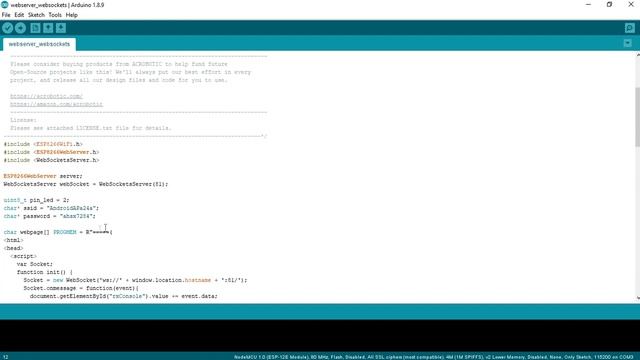The image size is (640, 360).
Task: Save the sketch with the down-arrow icon
Action: point(61,28)
